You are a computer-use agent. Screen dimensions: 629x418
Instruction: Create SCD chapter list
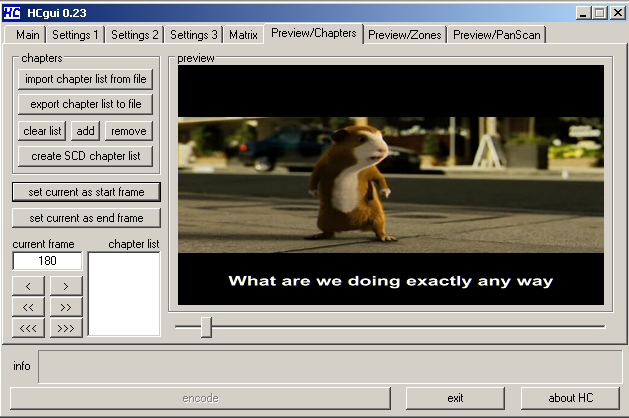point(85,156)
